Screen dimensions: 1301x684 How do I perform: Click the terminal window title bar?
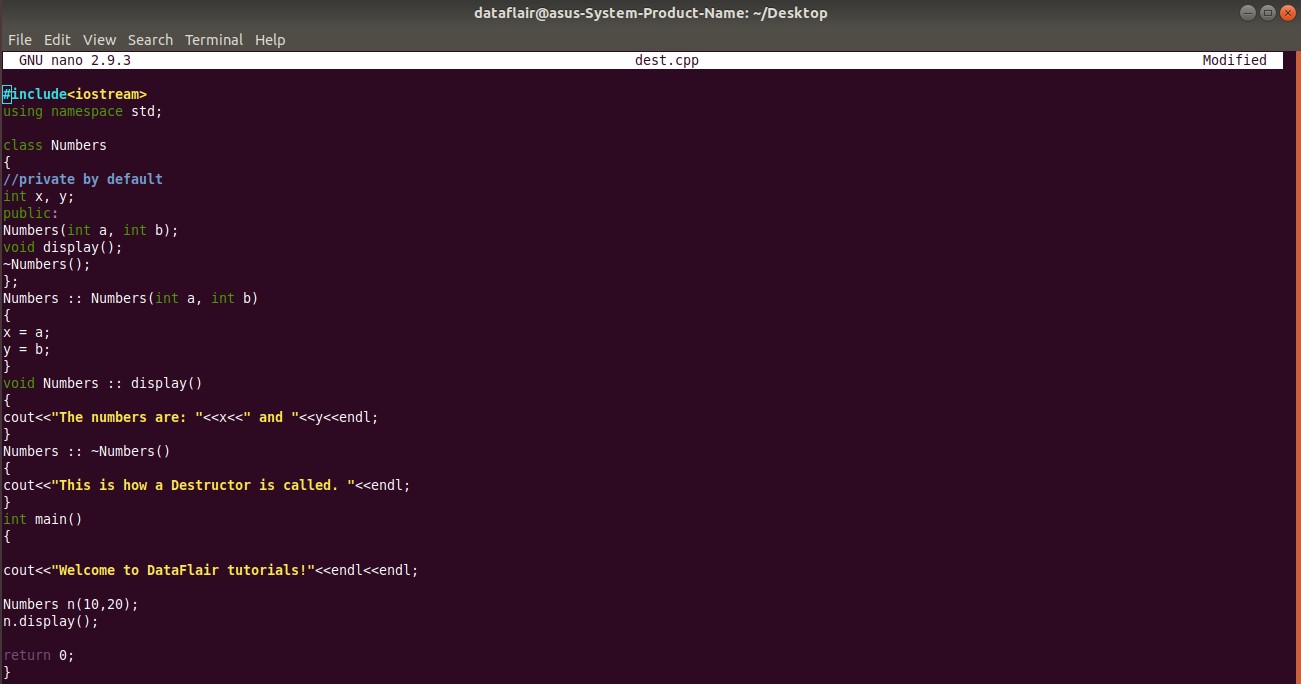click(650, 12)
